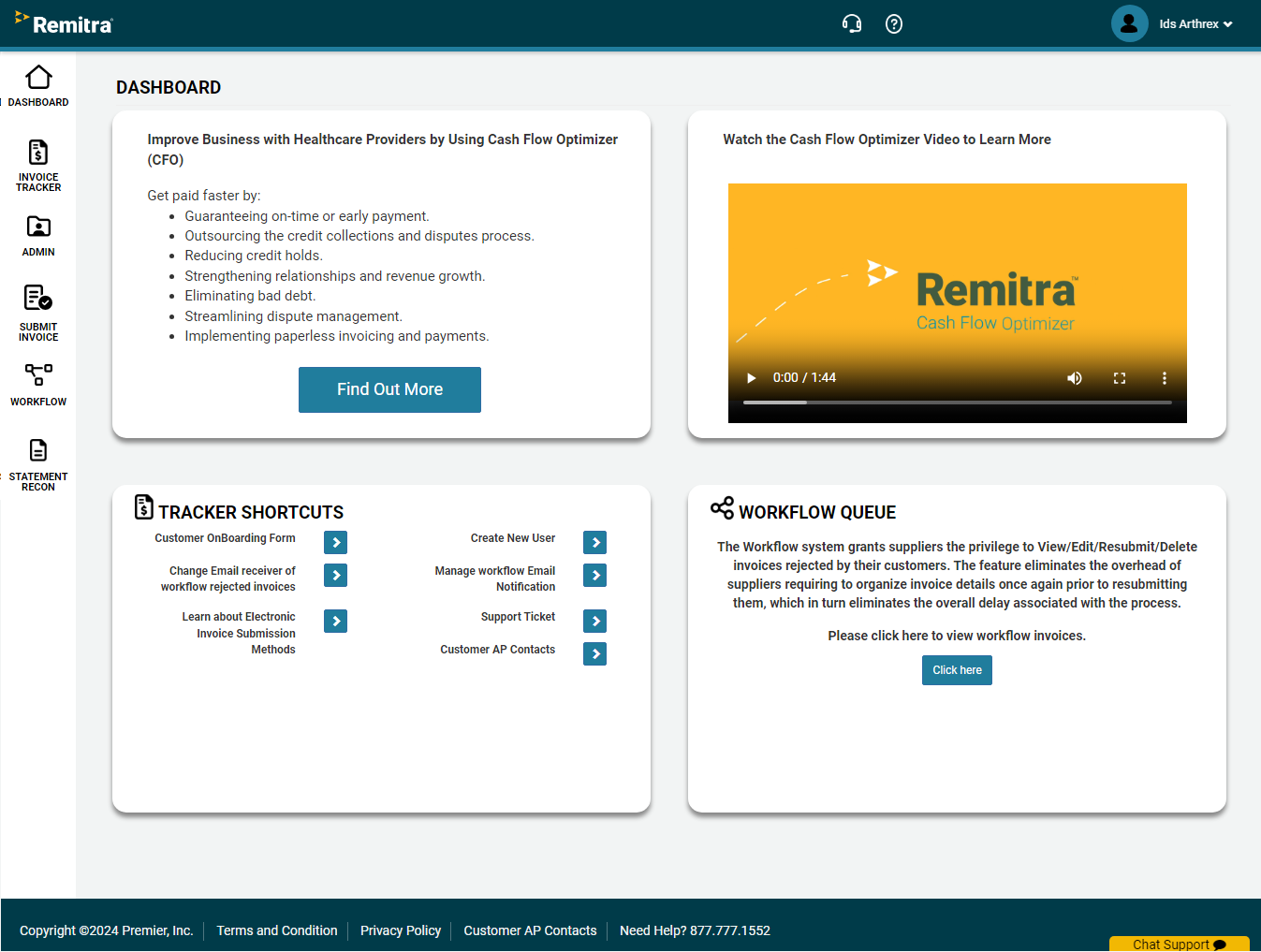Screen dimensions: 1261x952
Task: Click arrow beside Create New User
Action: [594, 542]
